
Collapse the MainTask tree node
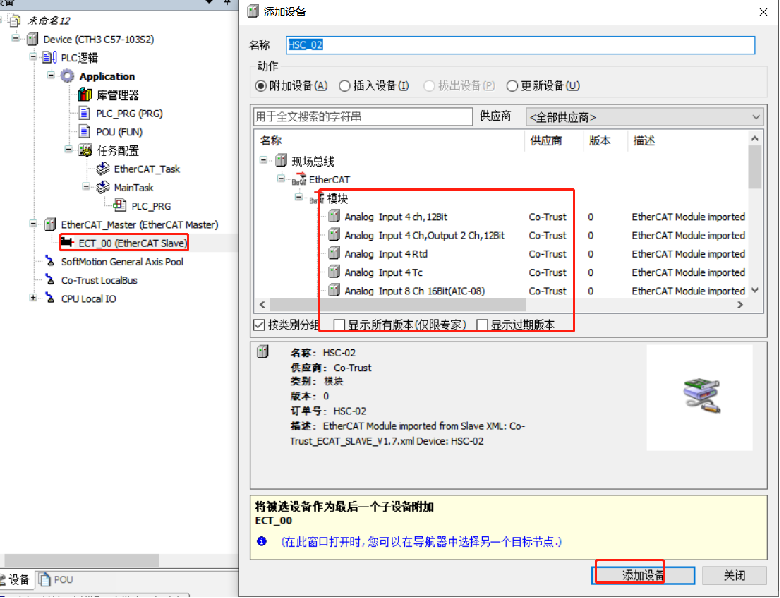(87, 187)
